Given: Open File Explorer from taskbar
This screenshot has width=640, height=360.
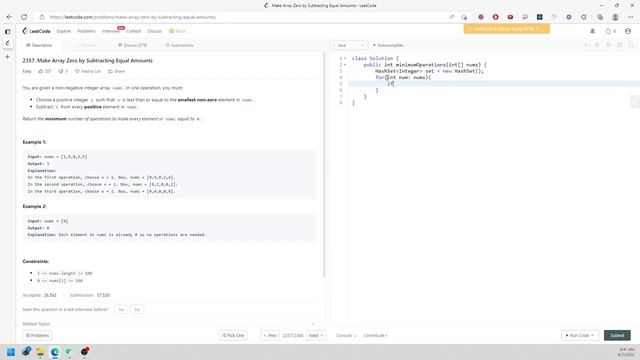Looking at the screenshot, I should (x=40, y=352).
